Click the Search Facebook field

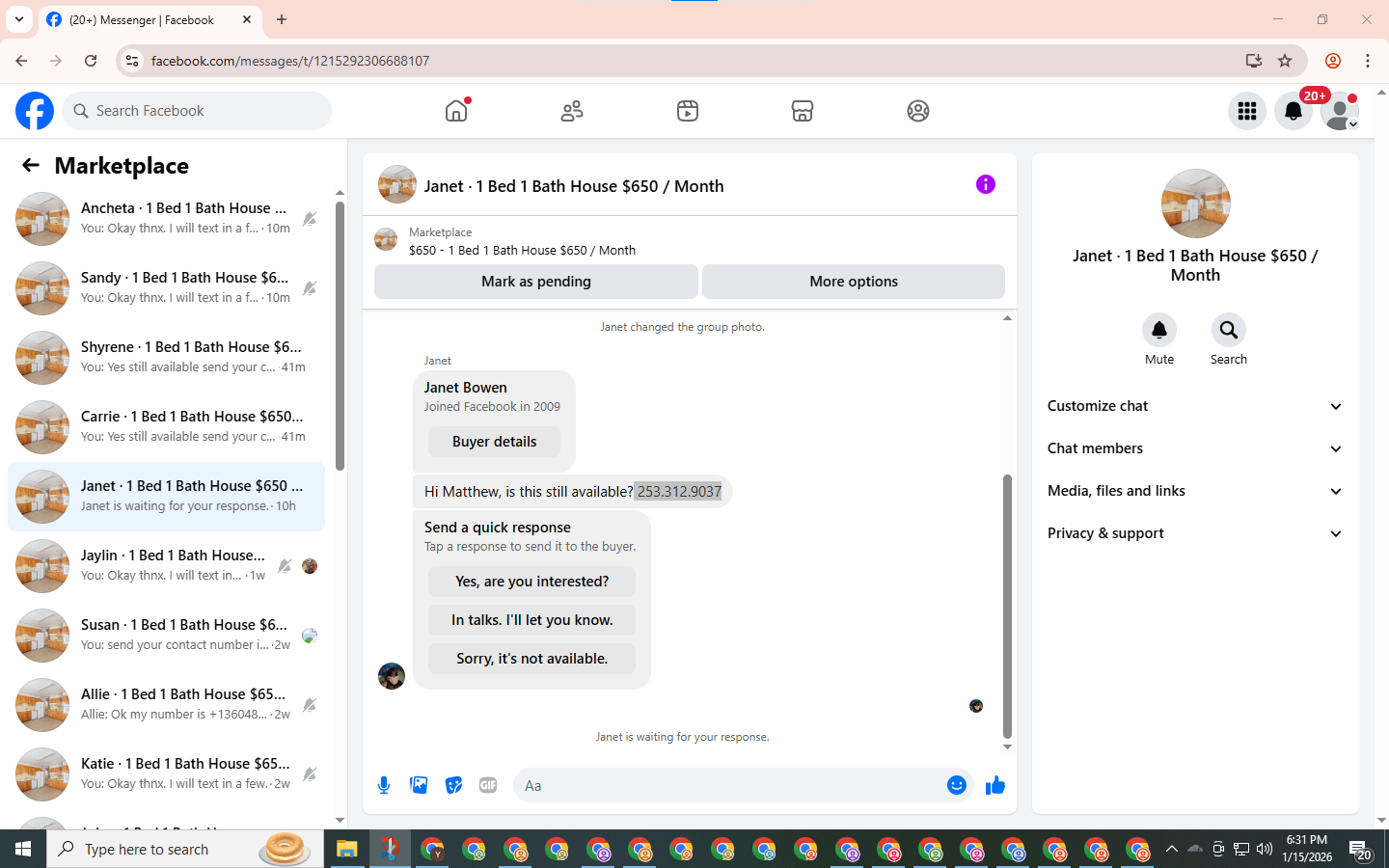pyautogui.click(x=197, y=111)
